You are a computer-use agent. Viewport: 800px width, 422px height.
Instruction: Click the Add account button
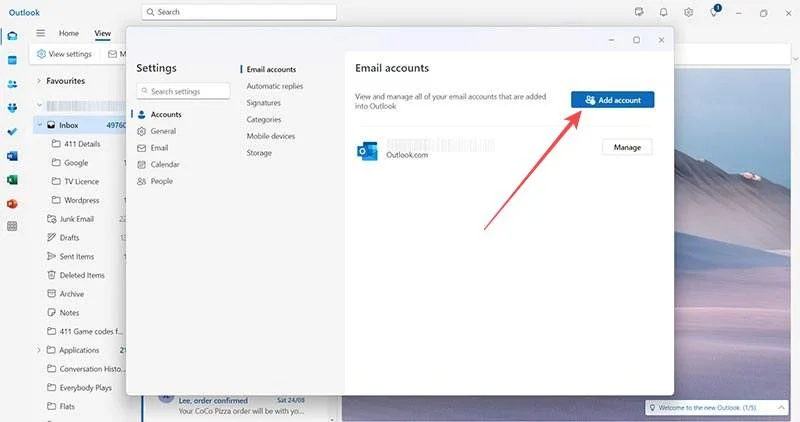[x=612, y=100]
